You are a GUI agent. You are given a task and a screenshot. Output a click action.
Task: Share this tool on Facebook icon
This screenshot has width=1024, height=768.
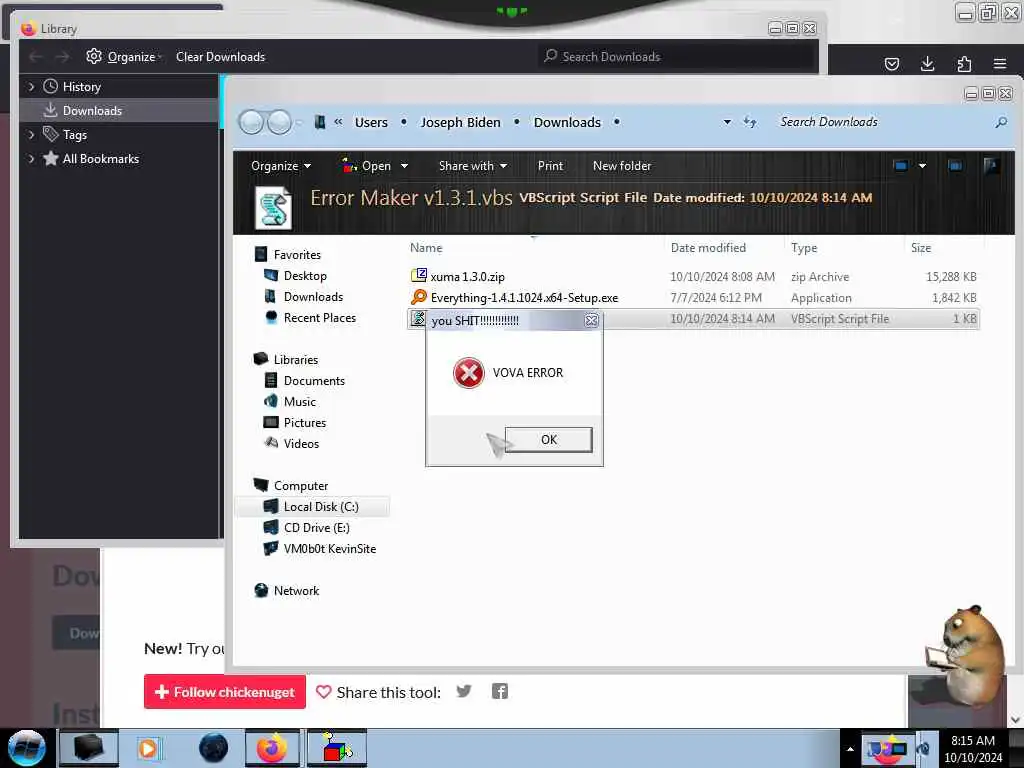pos(500,691)
